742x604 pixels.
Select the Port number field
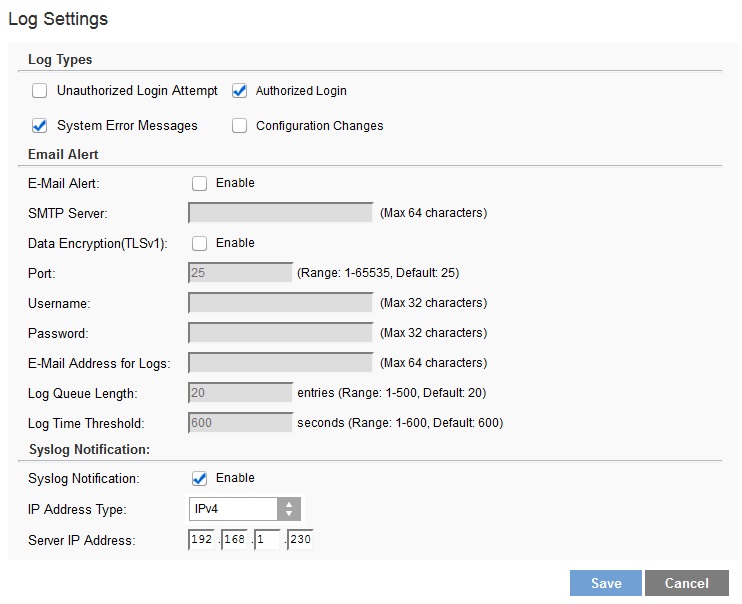coord(240,272)
